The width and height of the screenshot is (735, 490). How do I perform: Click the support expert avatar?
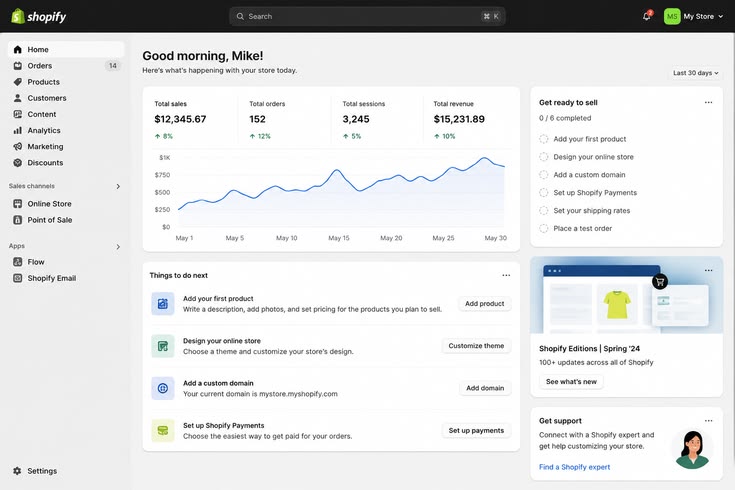692,449
